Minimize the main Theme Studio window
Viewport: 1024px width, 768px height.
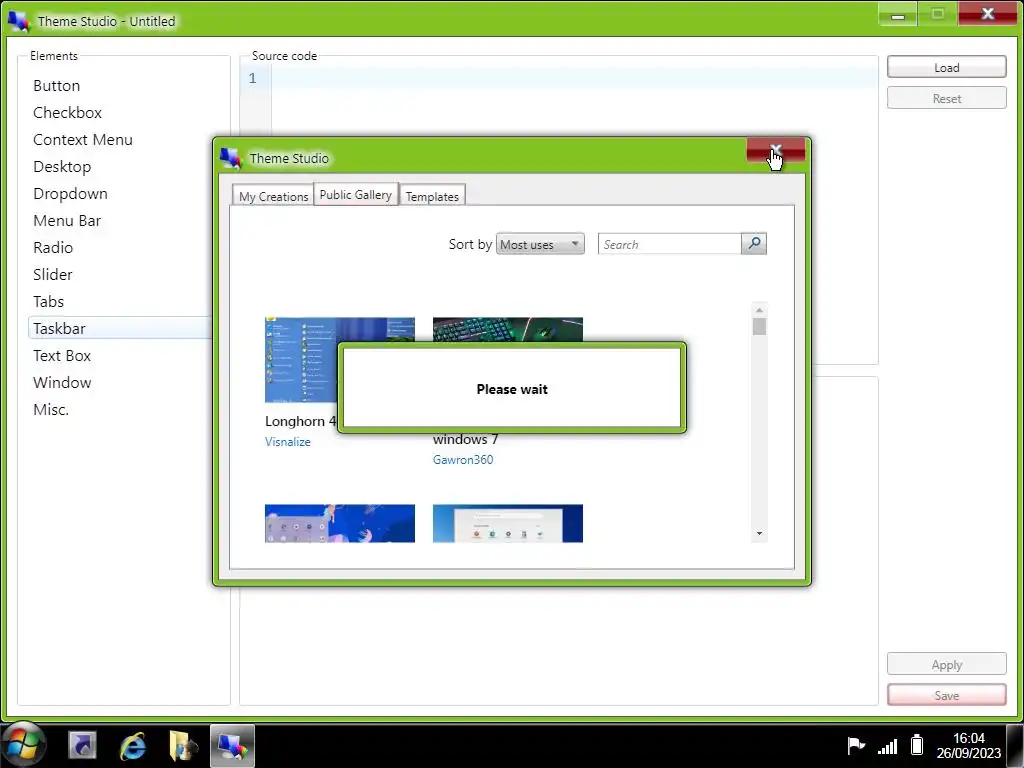898,14
